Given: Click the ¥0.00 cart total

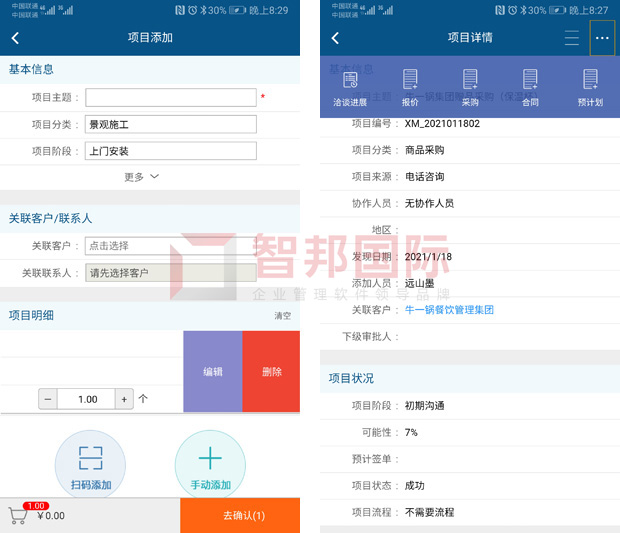Looking at the screenshot, I should click(x=51, y=516).
